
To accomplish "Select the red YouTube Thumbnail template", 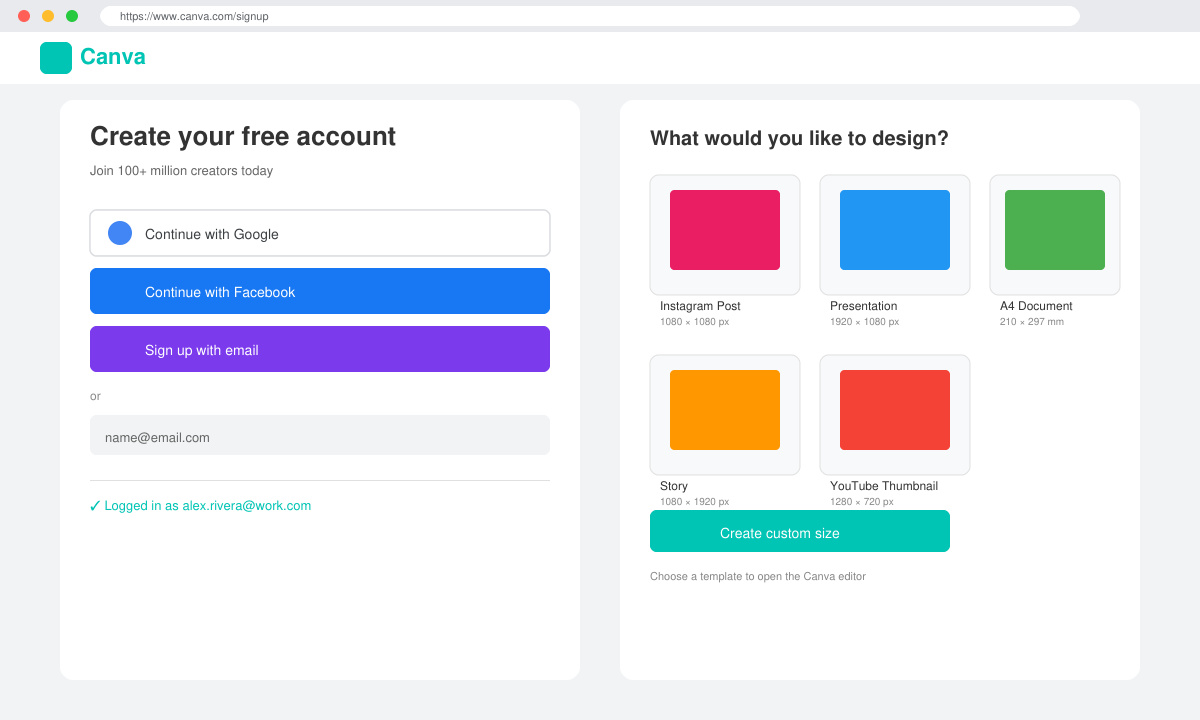I will point(895,410).
